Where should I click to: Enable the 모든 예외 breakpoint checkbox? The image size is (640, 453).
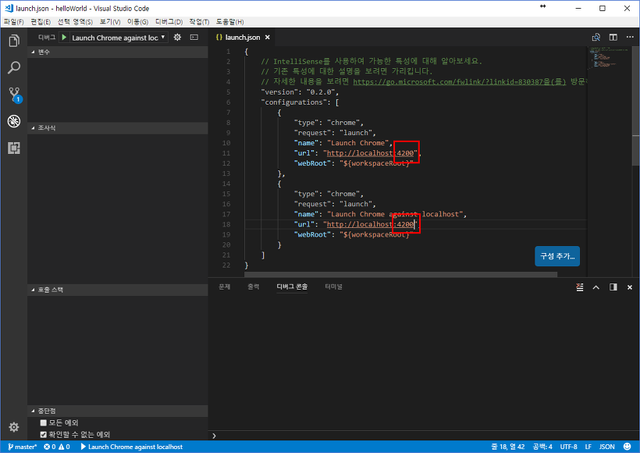(43, 423)
